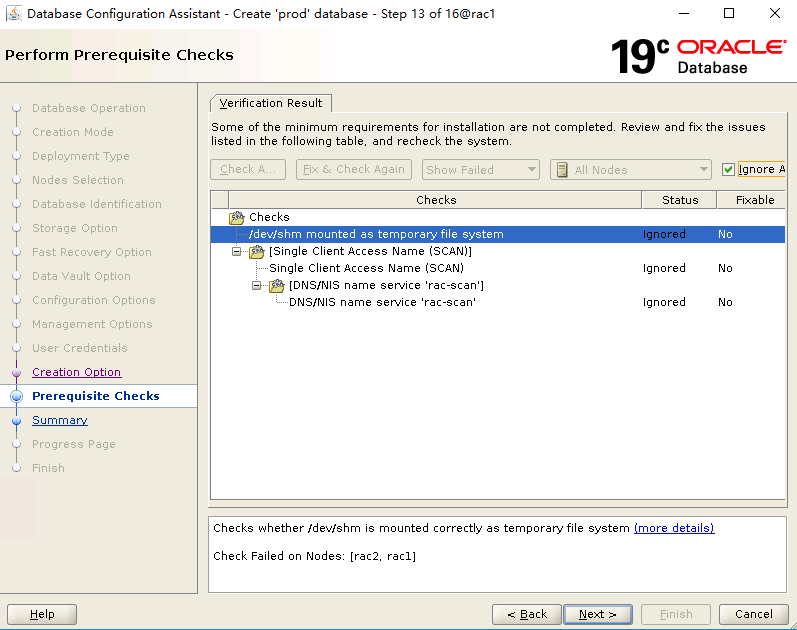
Task: Click the Database Operation step
Action: coord(88,108)
